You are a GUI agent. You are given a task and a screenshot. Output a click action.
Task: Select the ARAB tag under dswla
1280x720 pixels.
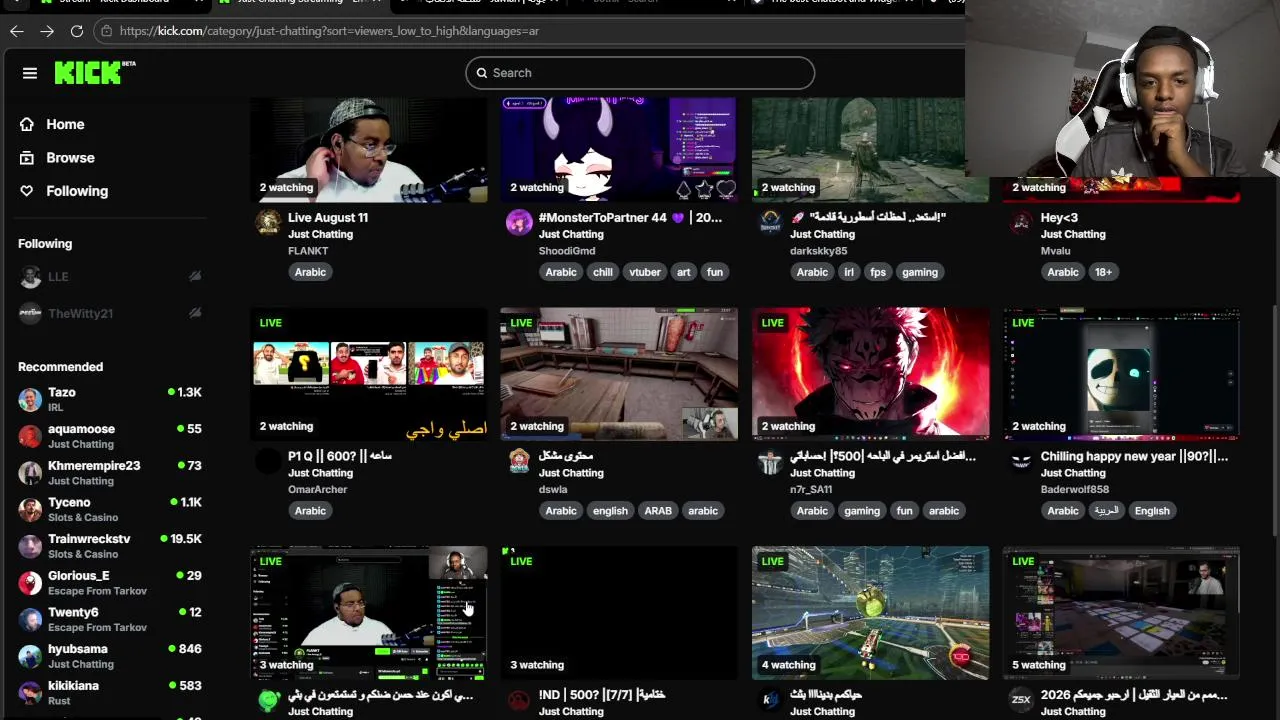658,511
